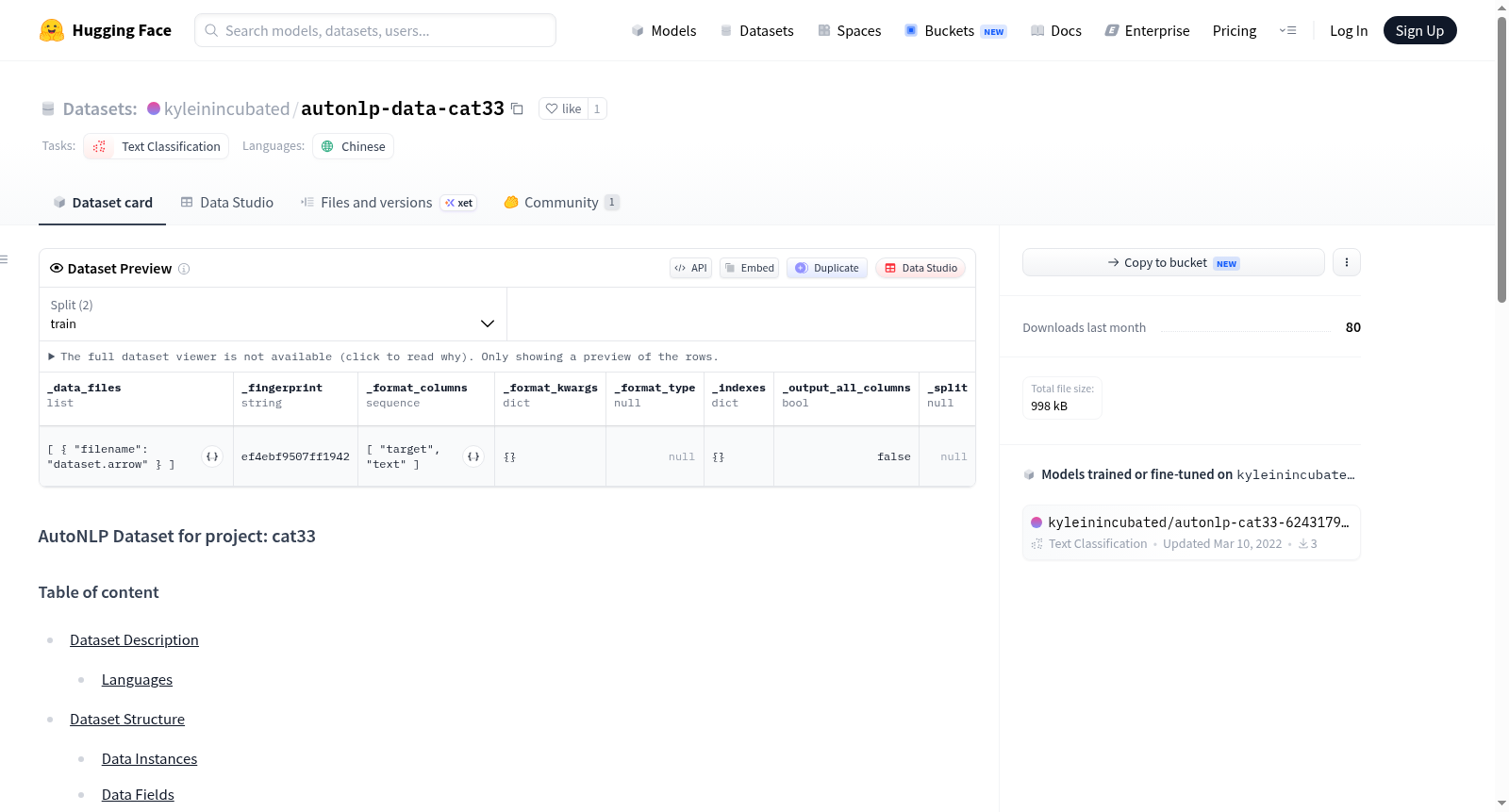This screenshot has height=812, width=1509.
Task: Open the Split train dropdown
Action: 273,314
